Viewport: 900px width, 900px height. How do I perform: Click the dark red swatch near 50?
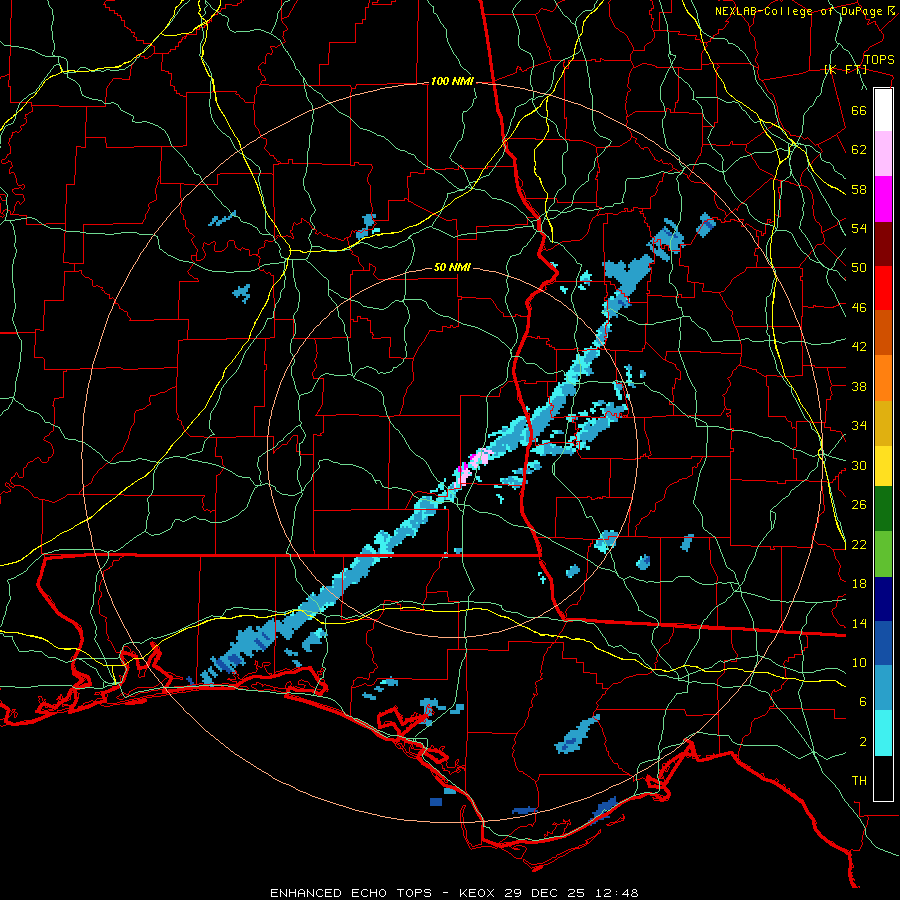(x=883, y=244)
